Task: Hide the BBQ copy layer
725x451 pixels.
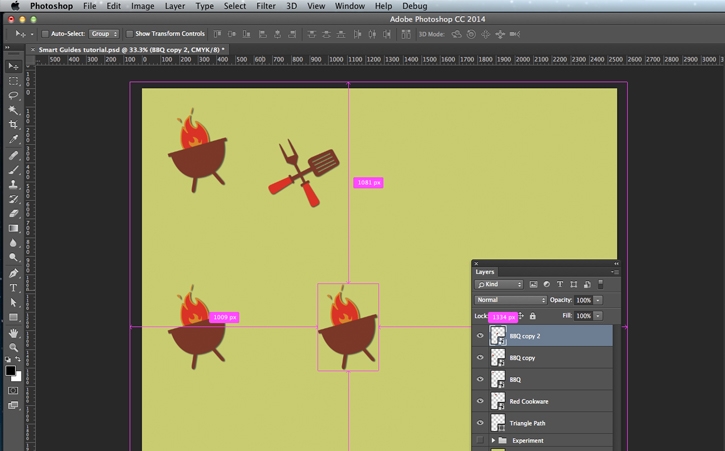Action: click(x=480, y=358)
